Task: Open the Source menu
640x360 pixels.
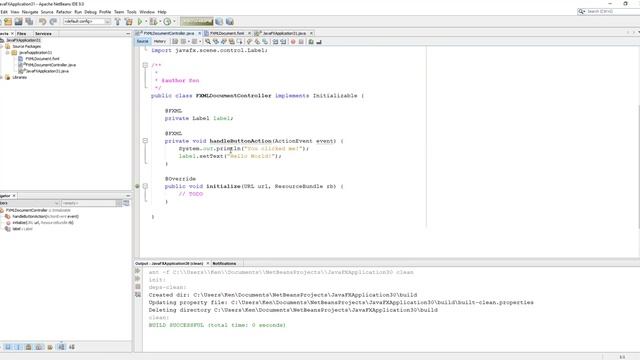Action: click(x=47, y=12)
